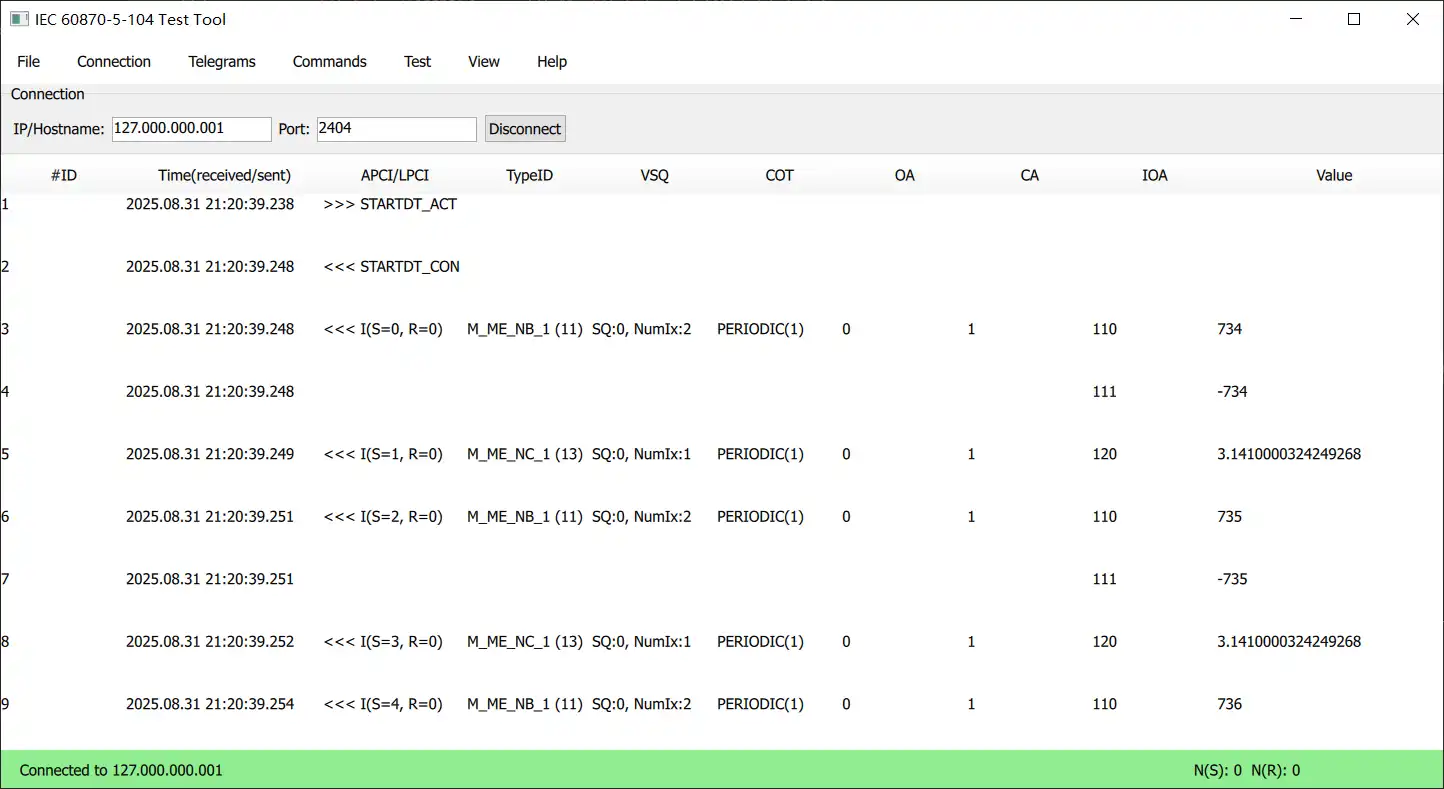Image resolution: width=1444 pixels, height=789 pixels.
Task: Select the I(S=4, R=0) telegram row
Action: tap(383, 704)
